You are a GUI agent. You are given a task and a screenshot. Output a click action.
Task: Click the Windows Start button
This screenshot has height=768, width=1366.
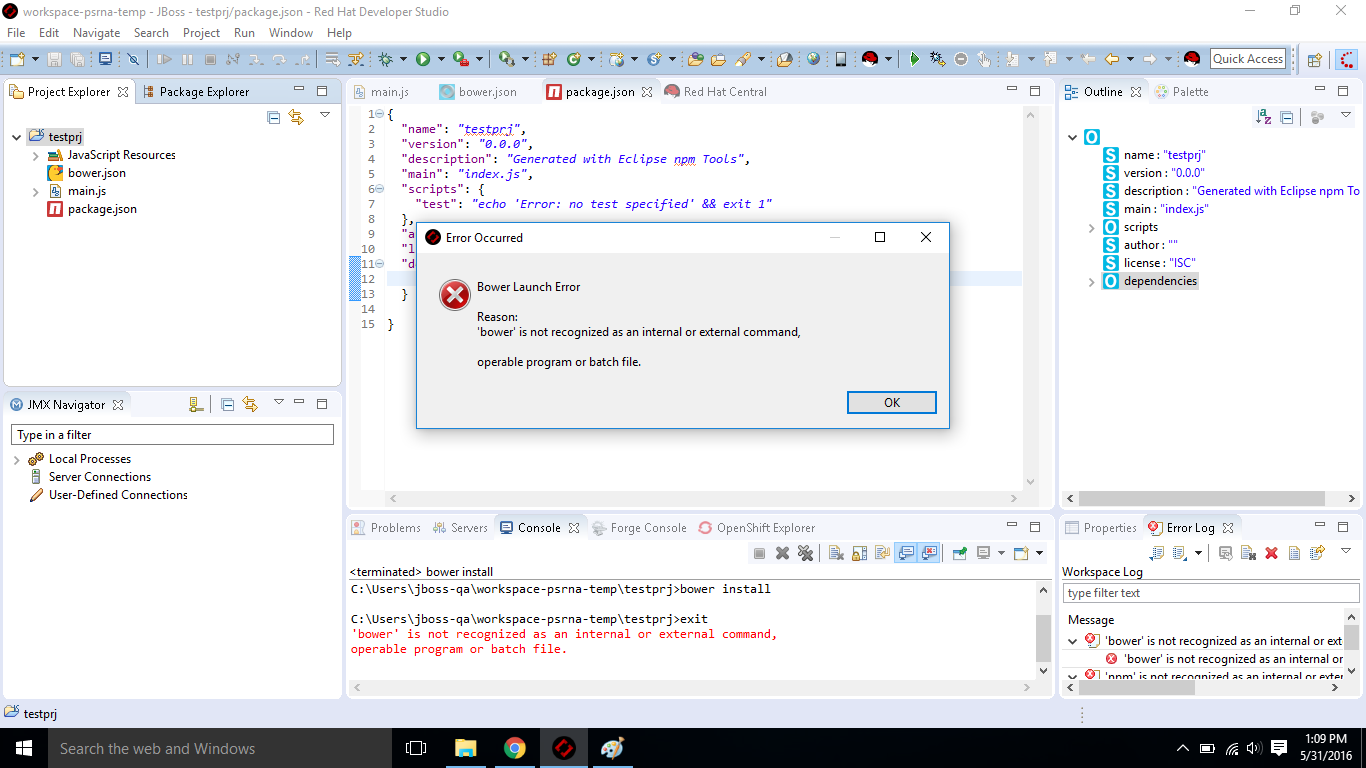pos(22,748)
